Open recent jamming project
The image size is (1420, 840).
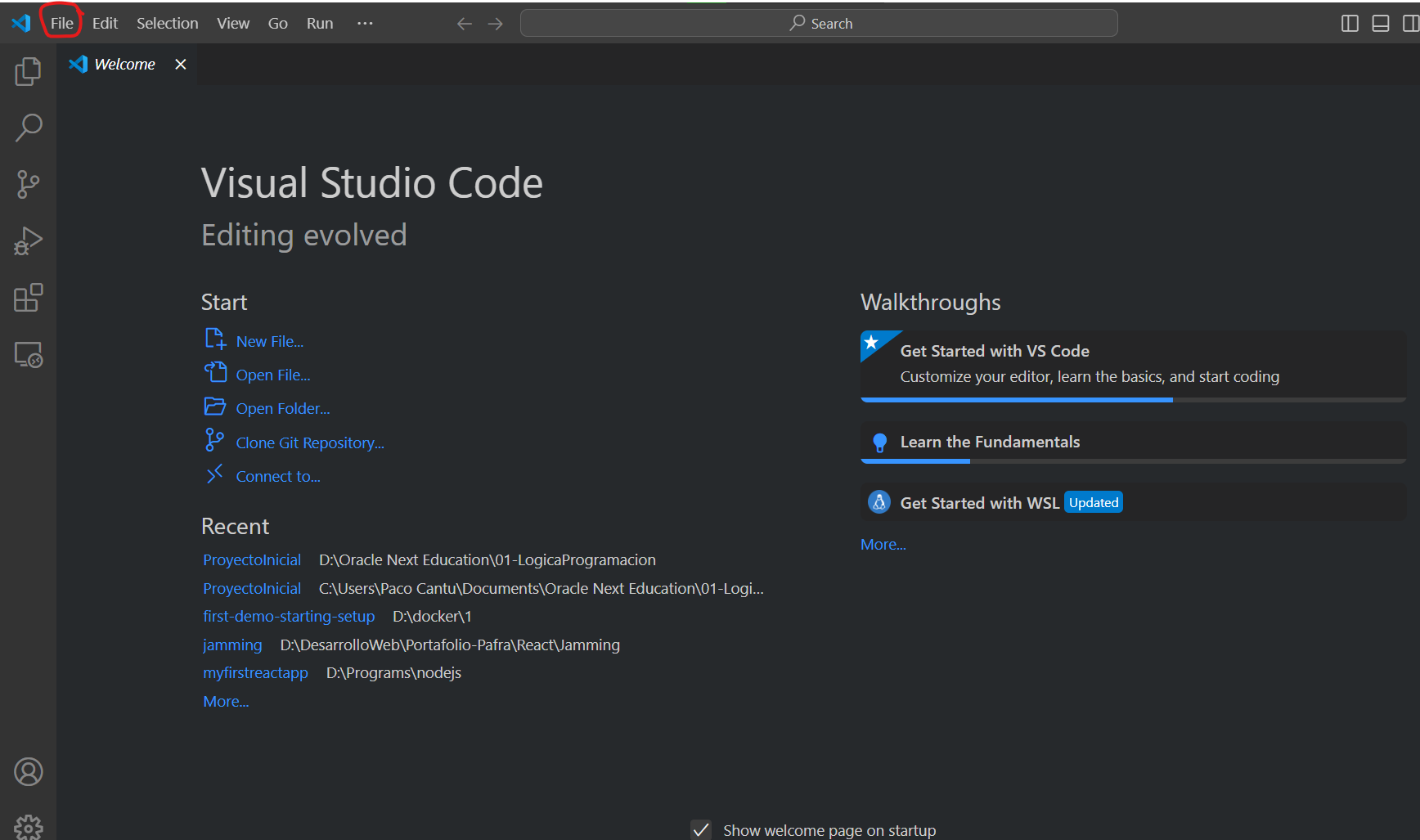coord(232,645)
